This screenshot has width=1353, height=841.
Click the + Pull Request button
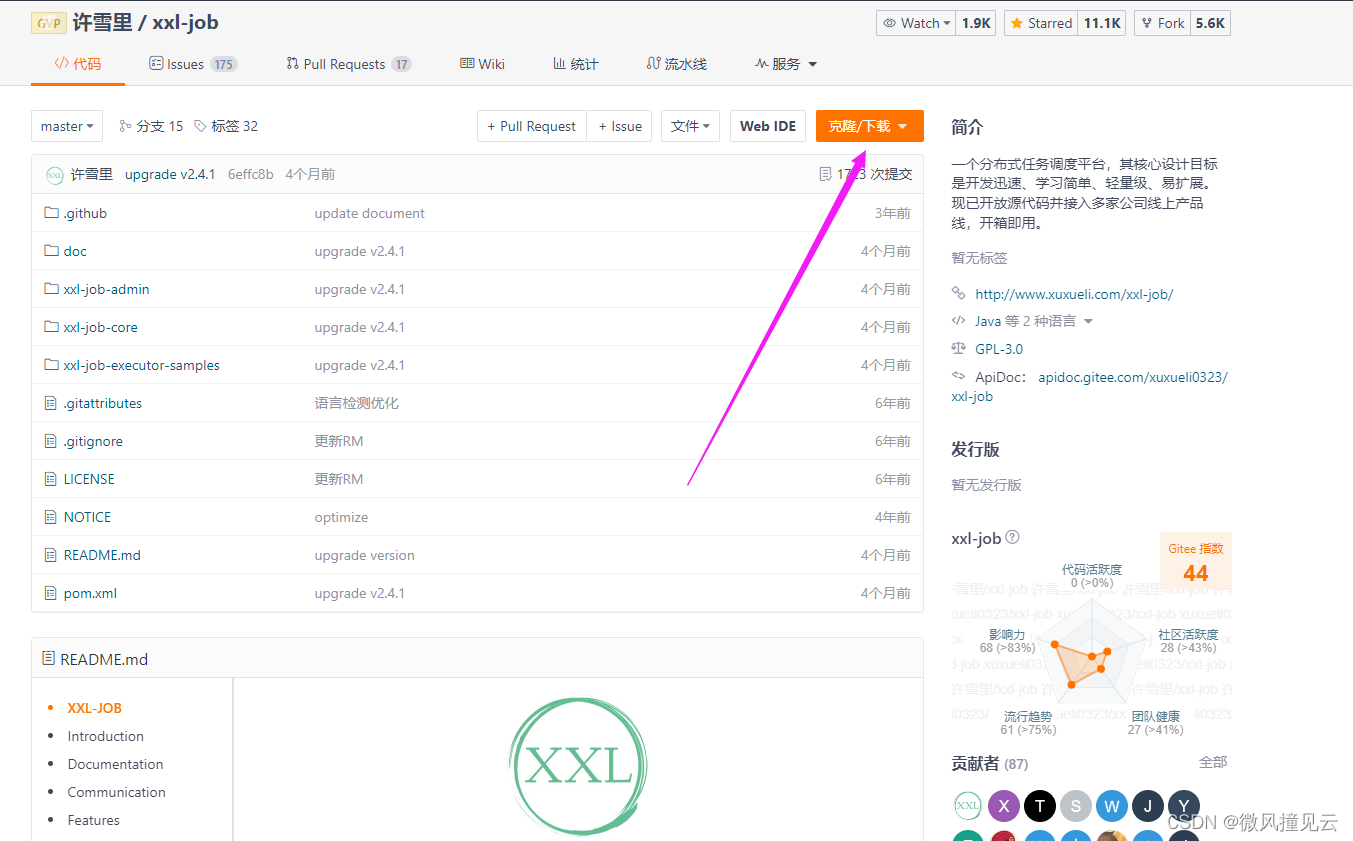[x=532, y=126]
